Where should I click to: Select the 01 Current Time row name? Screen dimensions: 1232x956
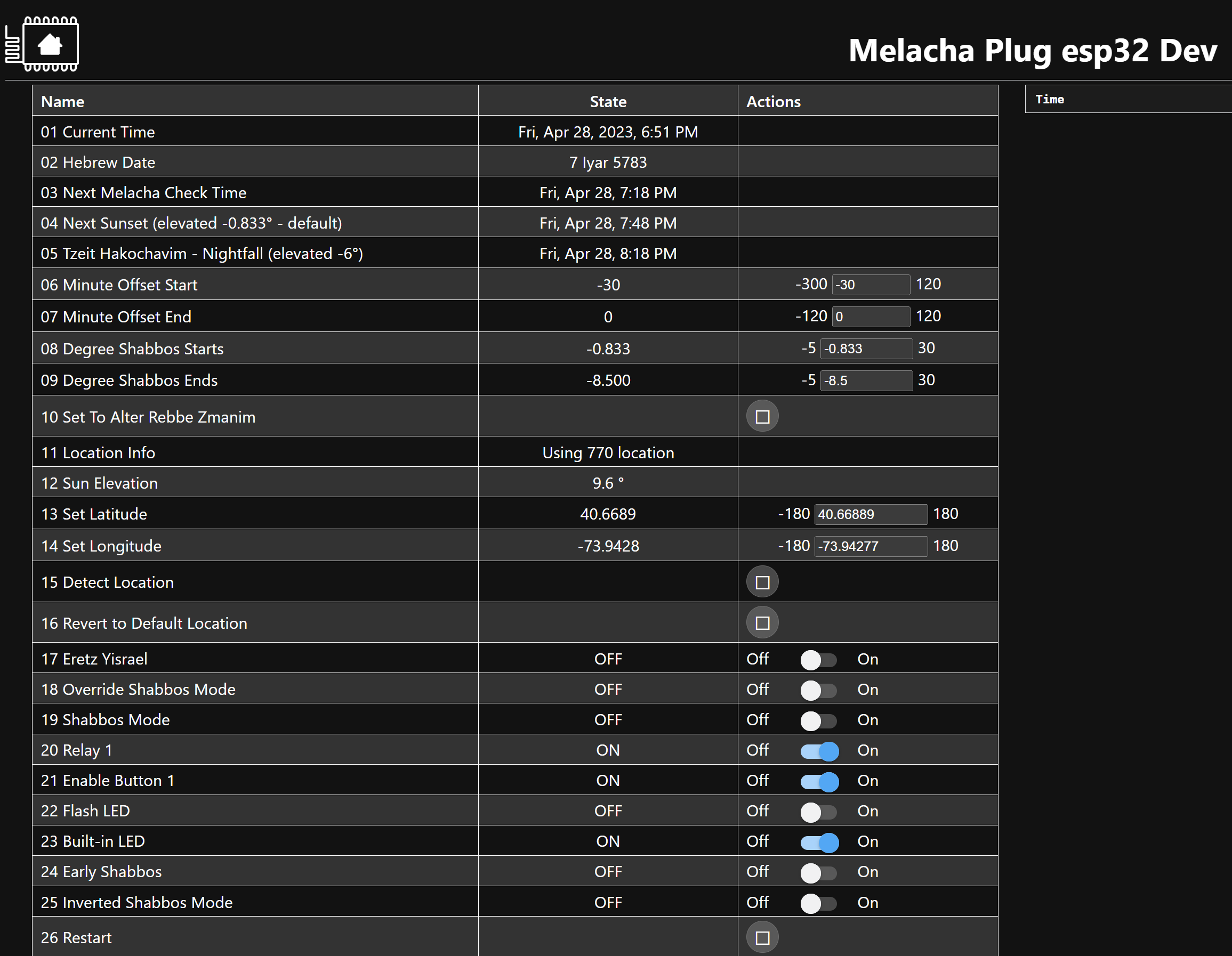click(98, 132)
